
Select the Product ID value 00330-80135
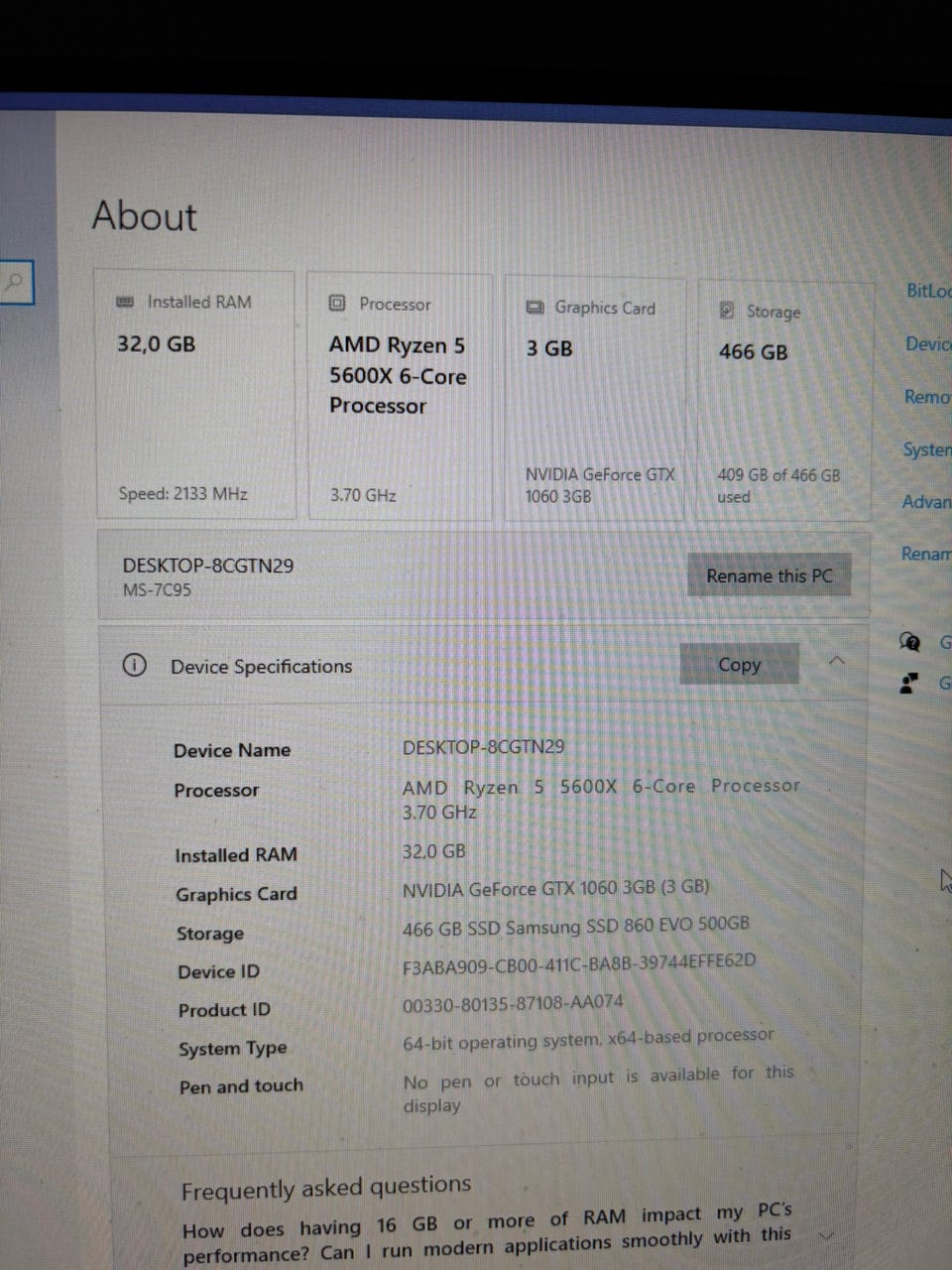(x=513, y=1004)
